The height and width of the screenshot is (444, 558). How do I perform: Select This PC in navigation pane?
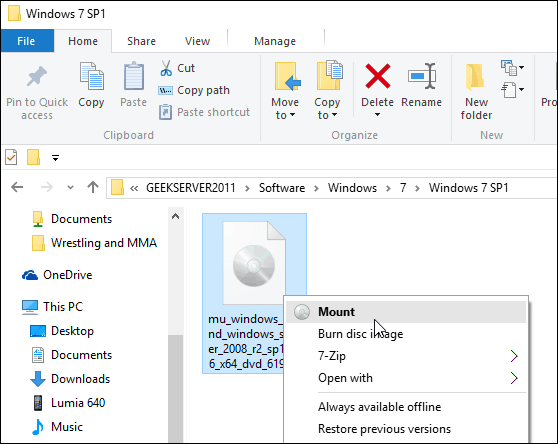tap(52, 307)
